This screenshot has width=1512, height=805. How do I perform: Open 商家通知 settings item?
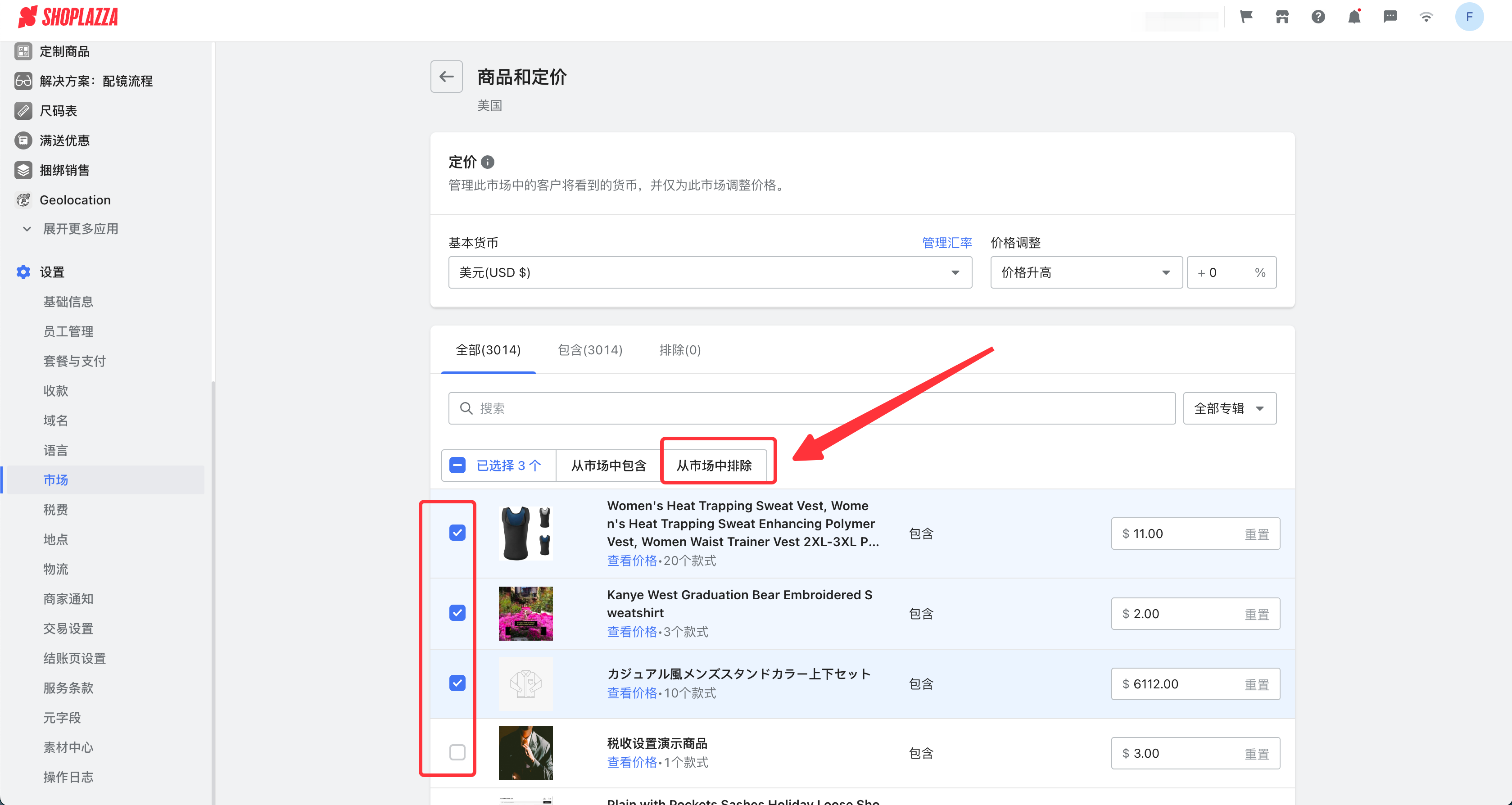68,599
